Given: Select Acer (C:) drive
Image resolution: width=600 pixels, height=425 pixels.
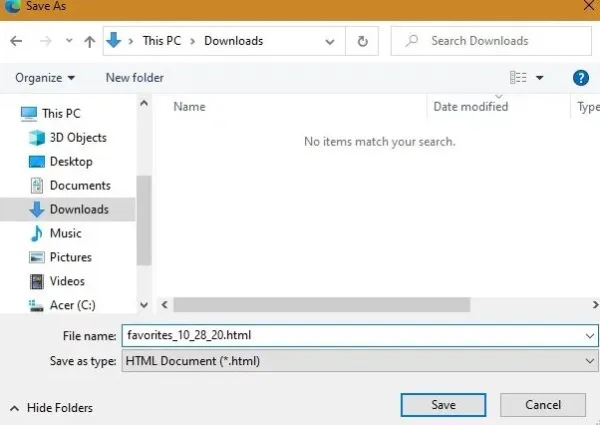Looking at the screenshot, I should [x=62, y=305].
